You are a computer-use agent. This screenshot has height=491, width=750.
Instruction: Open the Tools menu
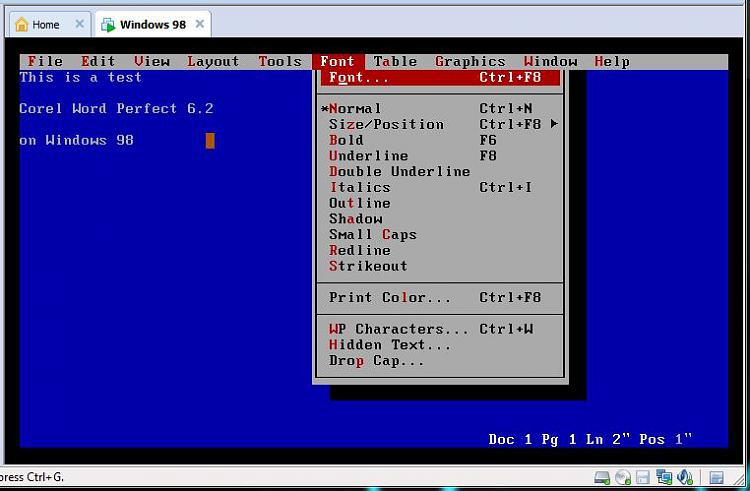pyautogui.click(x=280, y=61)
